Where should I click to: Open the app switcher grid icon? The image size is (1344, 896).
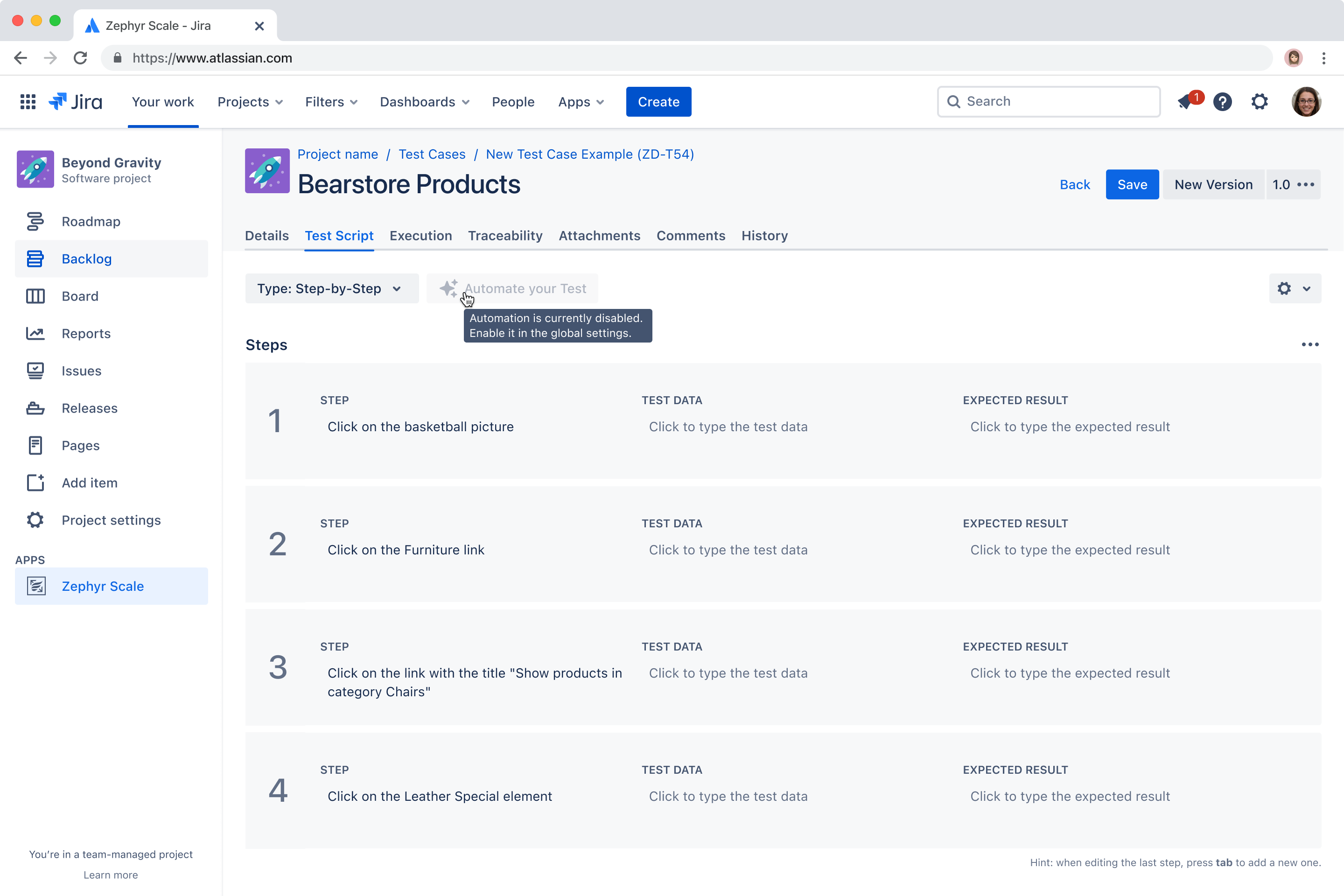[x=28, y=102]
